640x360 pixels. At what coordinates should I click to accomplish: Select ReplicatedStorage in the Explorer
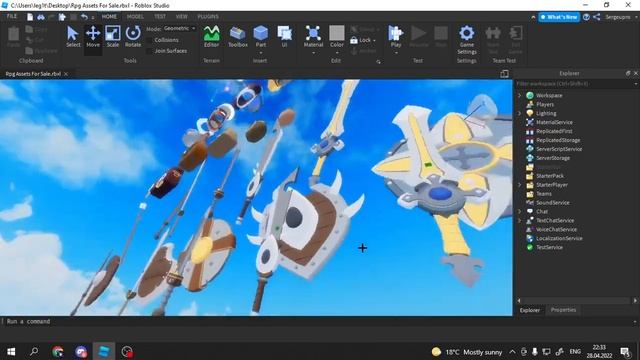click(558, 140)
